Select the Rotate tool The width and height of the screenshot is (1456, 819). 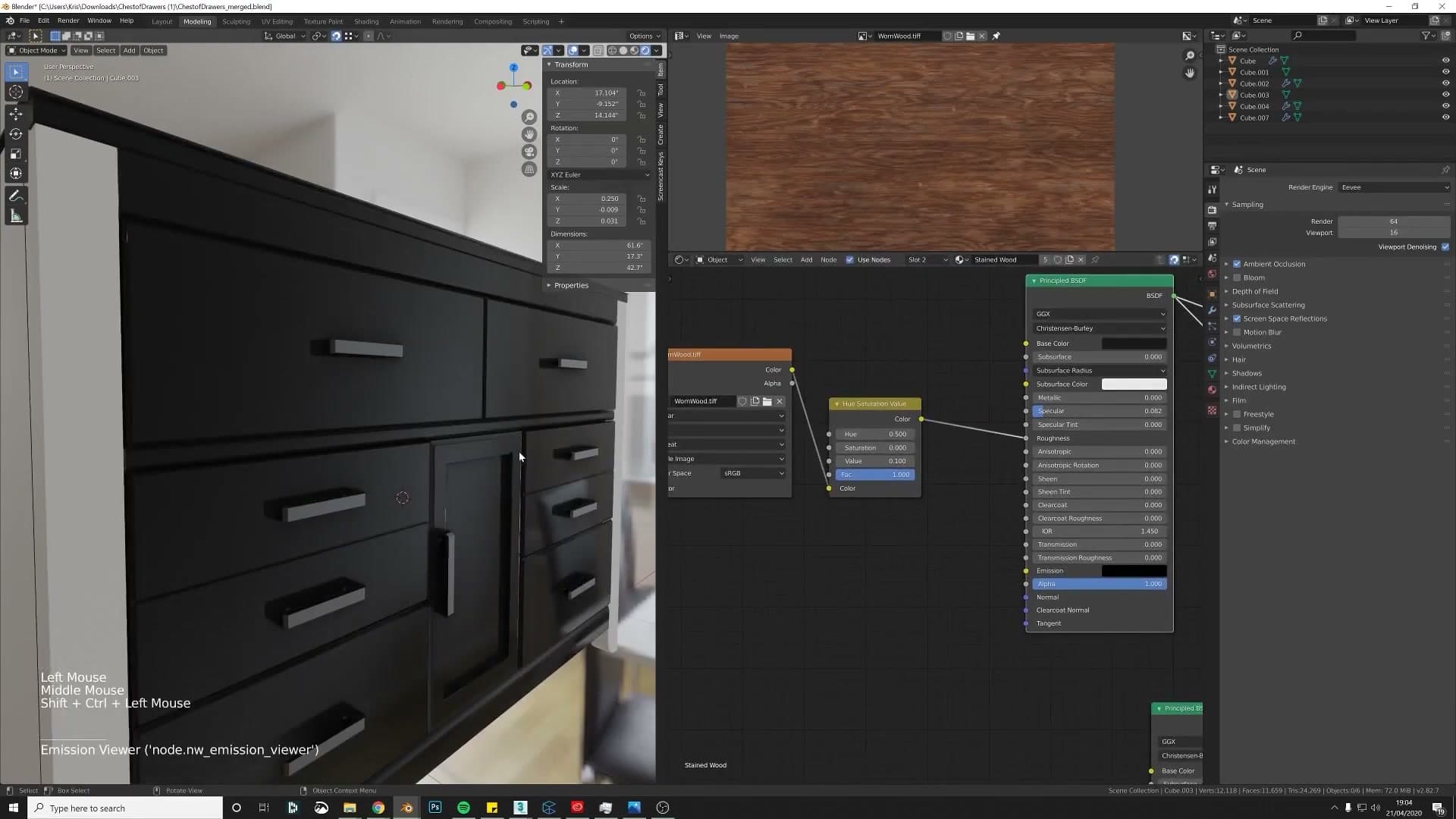pos(16,134)
